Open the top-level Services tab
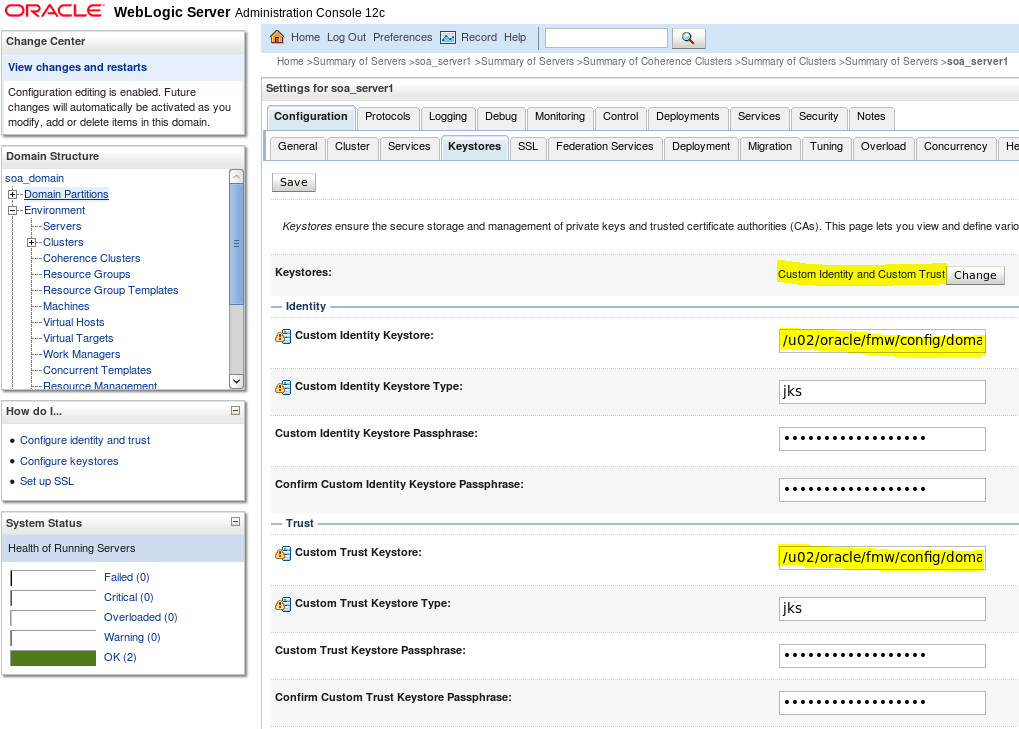 [x=759, y=117]
